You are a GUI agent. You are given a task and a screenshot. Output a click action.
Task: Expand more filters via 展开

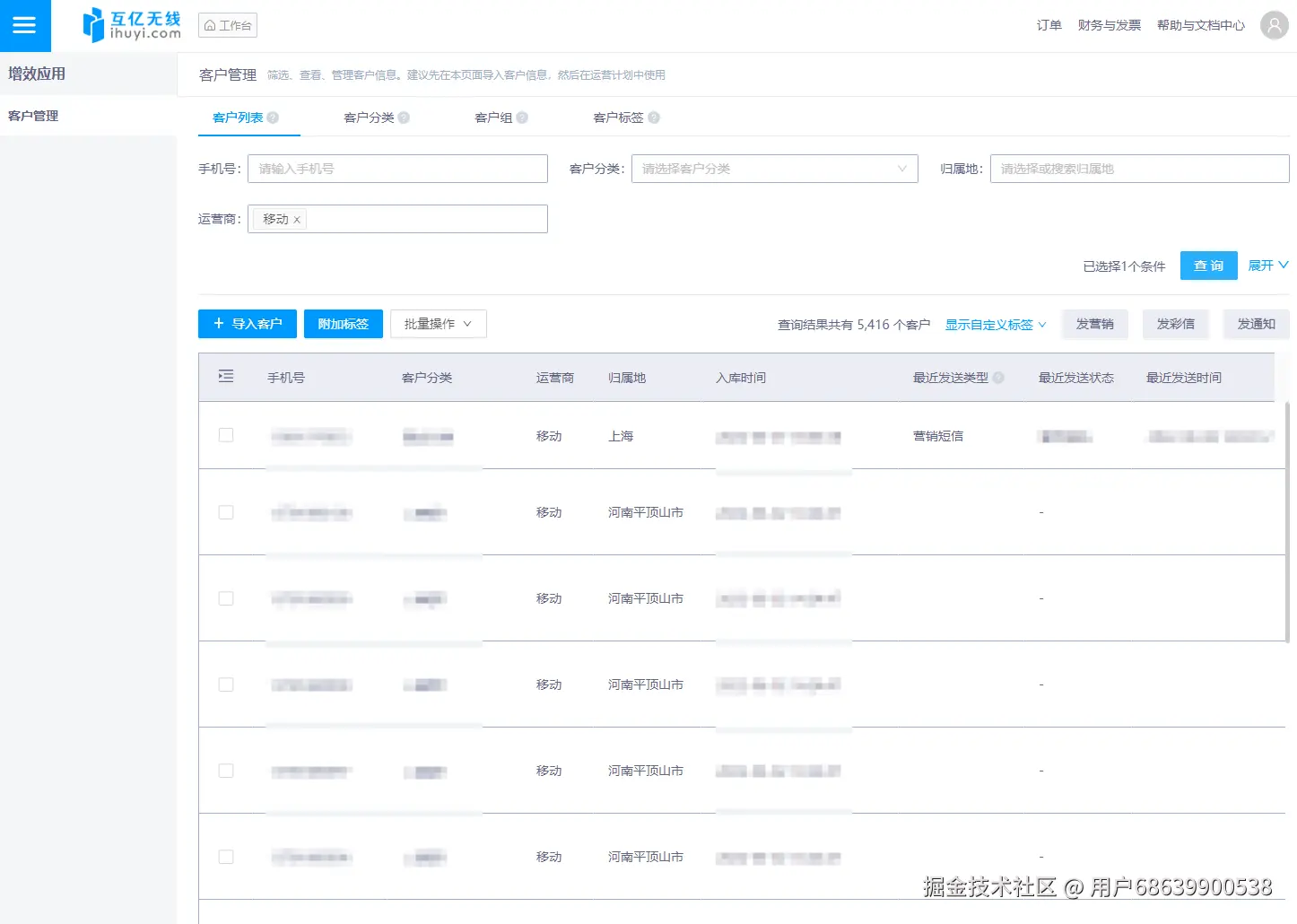click(1268, 266)
